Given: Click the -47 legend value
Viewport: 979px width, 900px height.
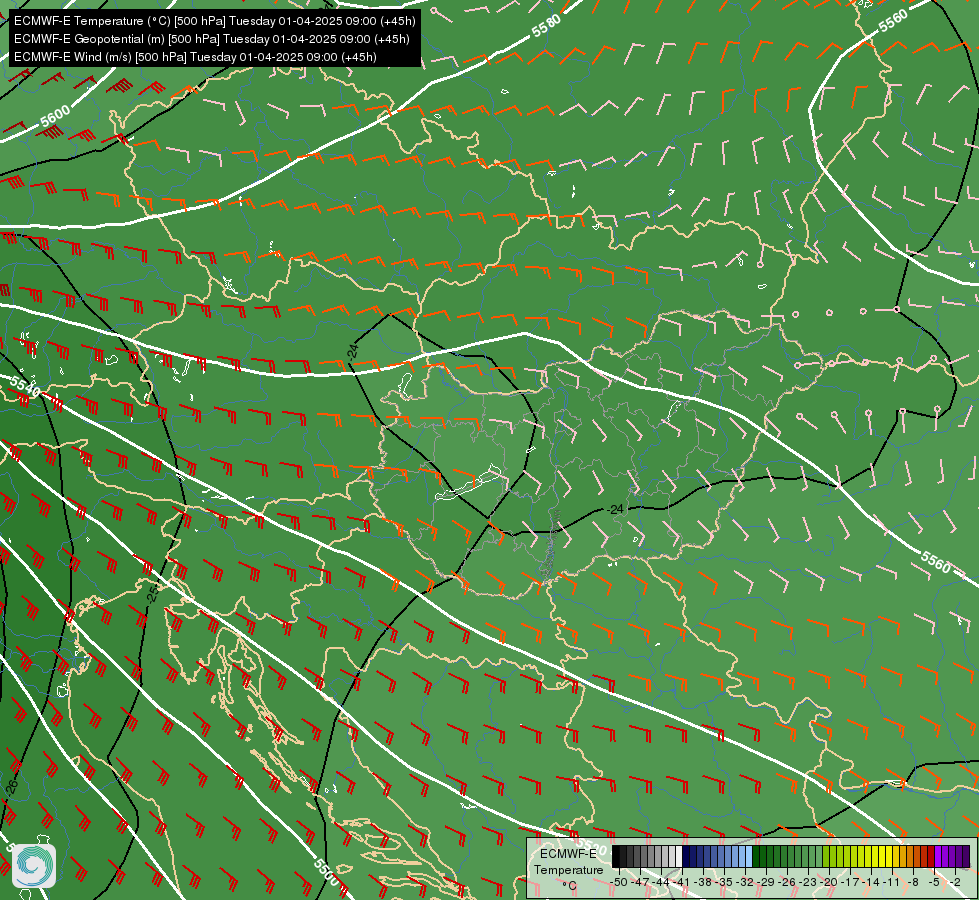Looking at the screenshot, I should pos(640,883).
